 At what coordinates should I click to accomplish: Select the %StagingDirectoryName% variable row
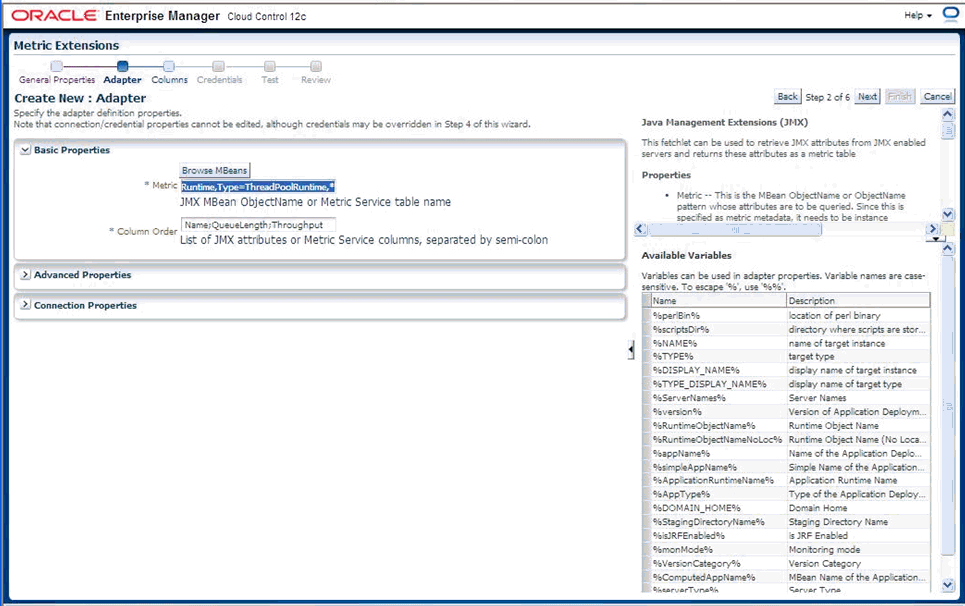(x=786, y=522)
